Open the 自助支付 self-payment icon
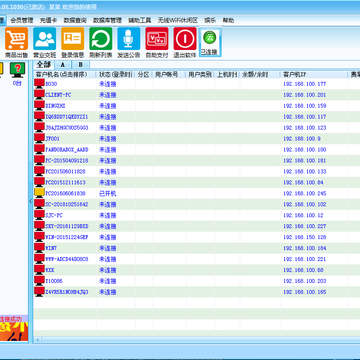The width and height of the screenshot is (360, 360). coord(157,43)
